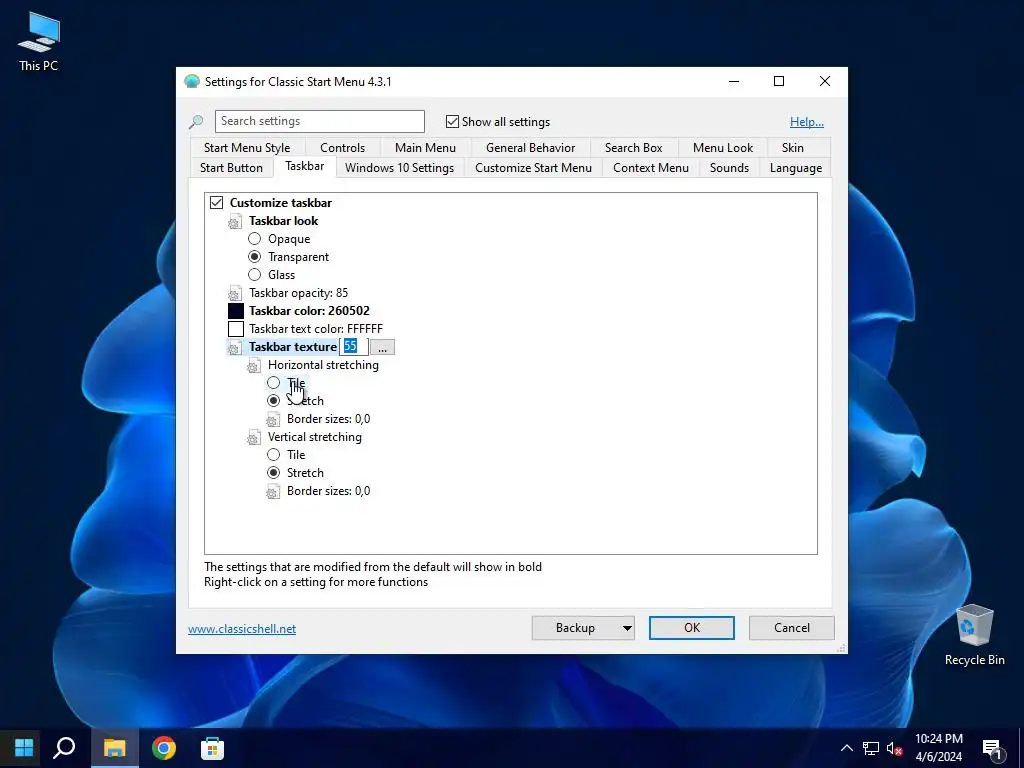Switch to Skin tab
This screenshot has width=1024, height=768.
793,148
